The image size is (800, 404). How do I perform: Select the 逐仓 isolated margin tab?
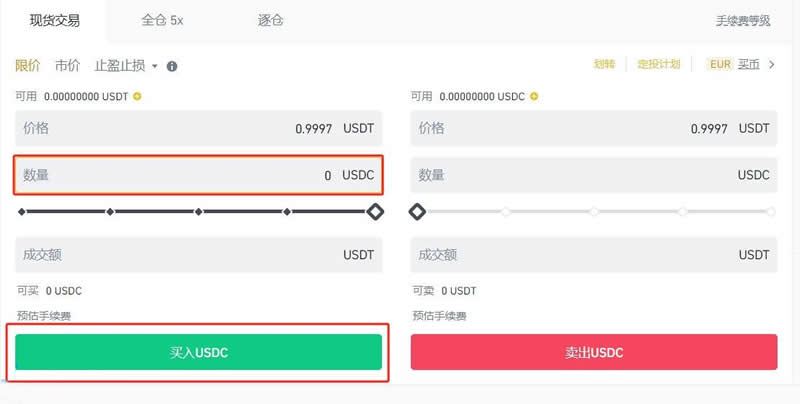[270, 20]
